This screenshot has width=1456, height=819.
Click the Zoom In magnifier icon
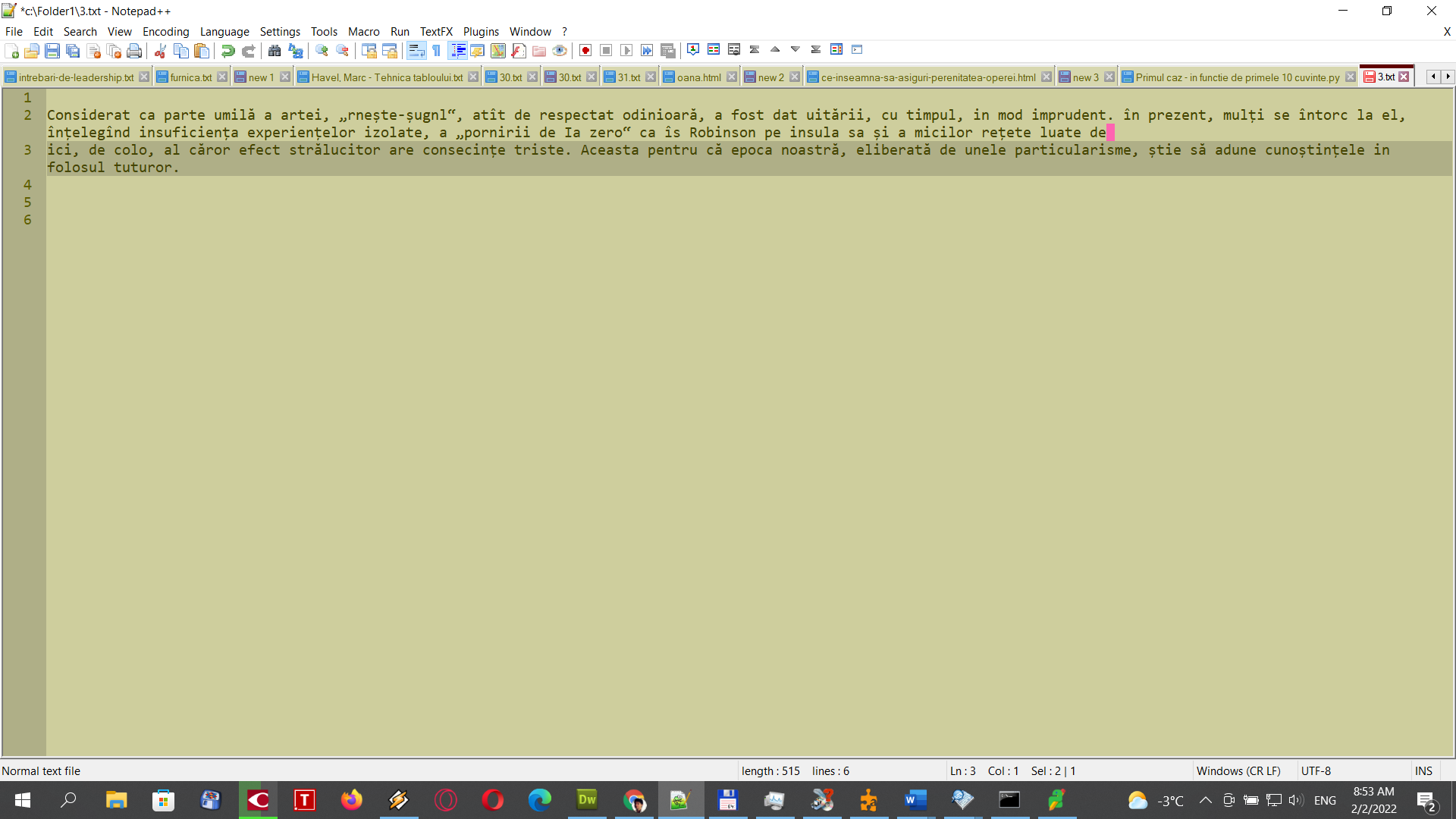(x=321, y=50)
